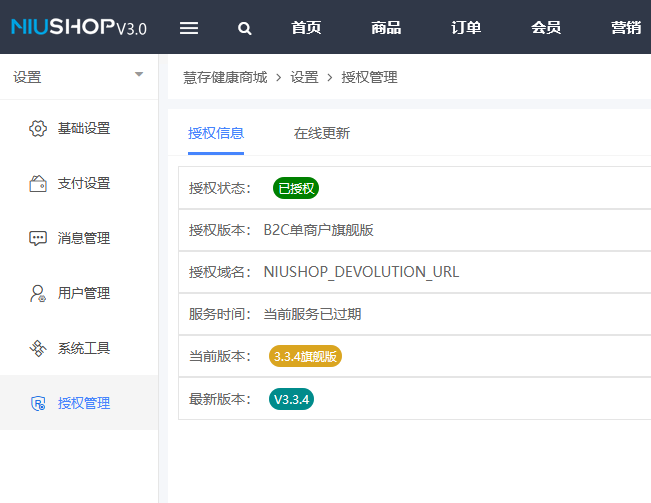The image size is (651, 503).
Task: Click the 系统工具 tools icon
Action: pyautogui.click(x=38, y=348)
